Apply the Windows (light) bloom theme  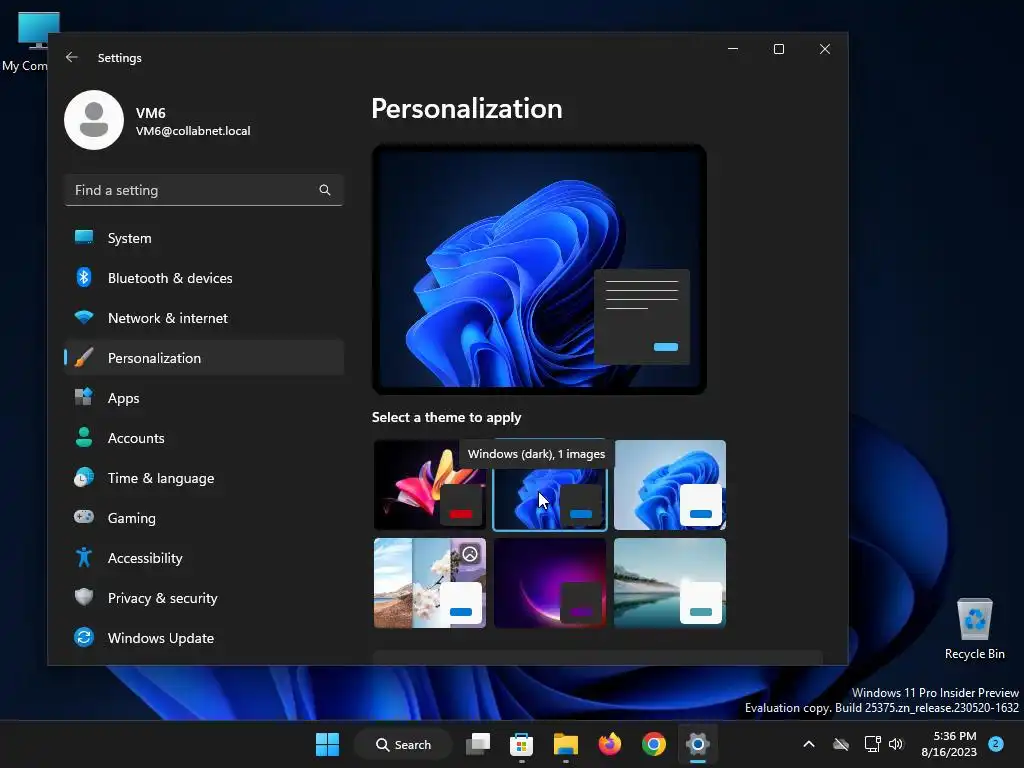click(x=670, y=485)
